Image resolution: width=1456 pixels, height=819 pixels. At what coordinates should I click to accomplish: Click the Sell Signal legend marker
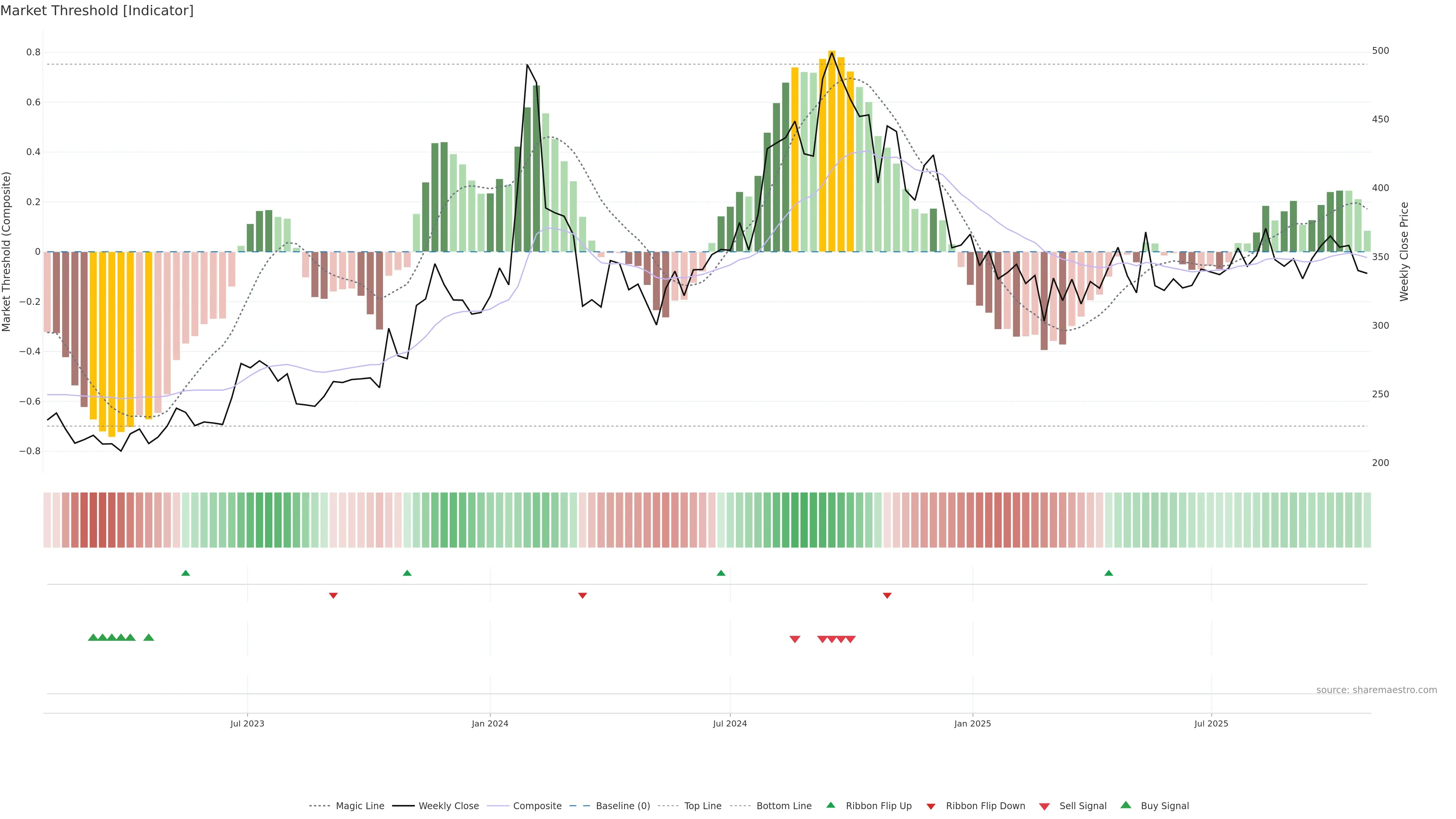point(1045,806)
